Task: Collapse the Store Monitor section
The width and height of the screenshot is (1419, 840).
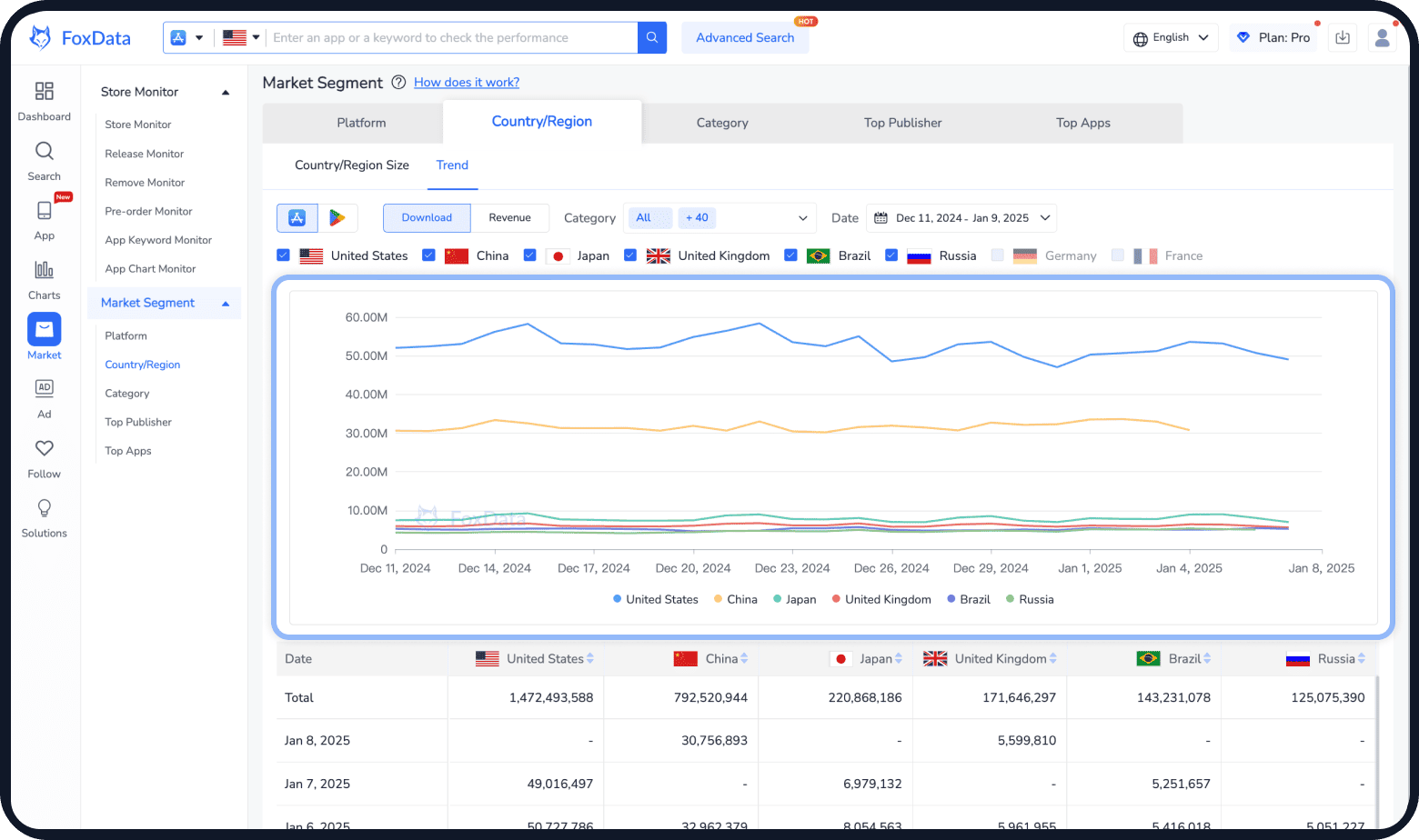Action: (226, 93)
